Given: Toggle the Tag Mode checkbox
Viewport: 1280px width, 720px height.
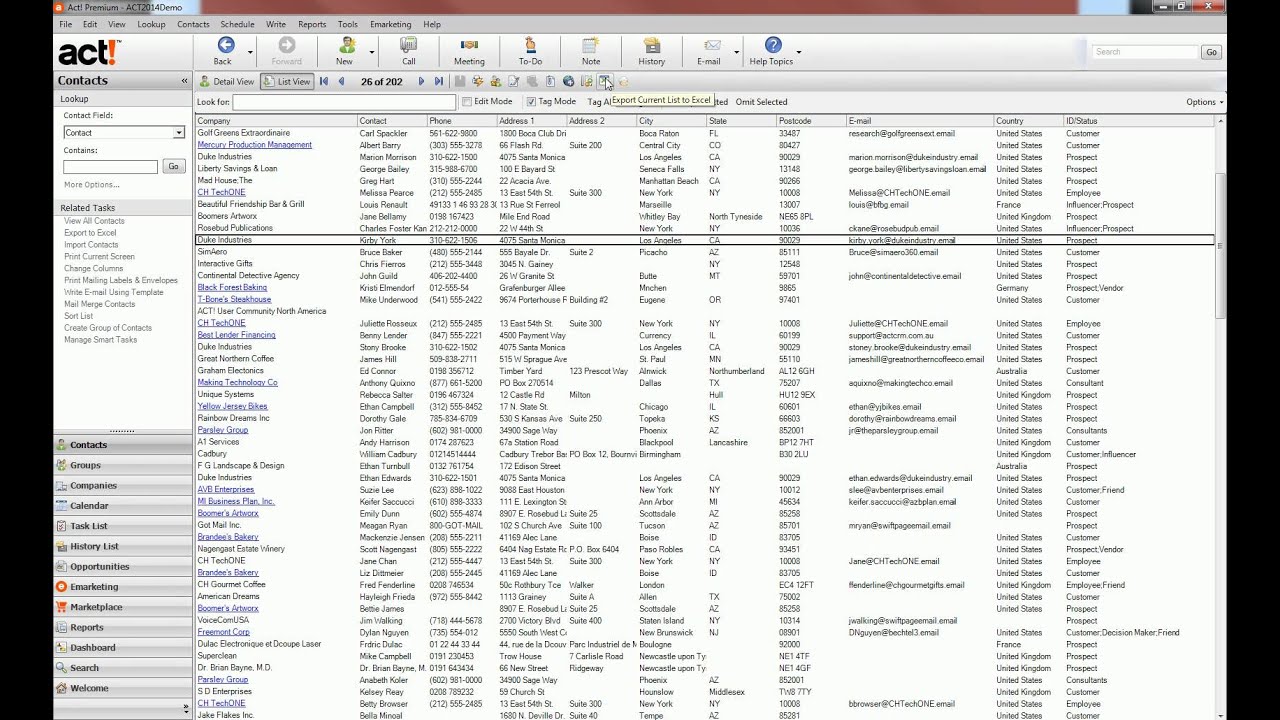Looking at the screenshot, I should point(531,101).
